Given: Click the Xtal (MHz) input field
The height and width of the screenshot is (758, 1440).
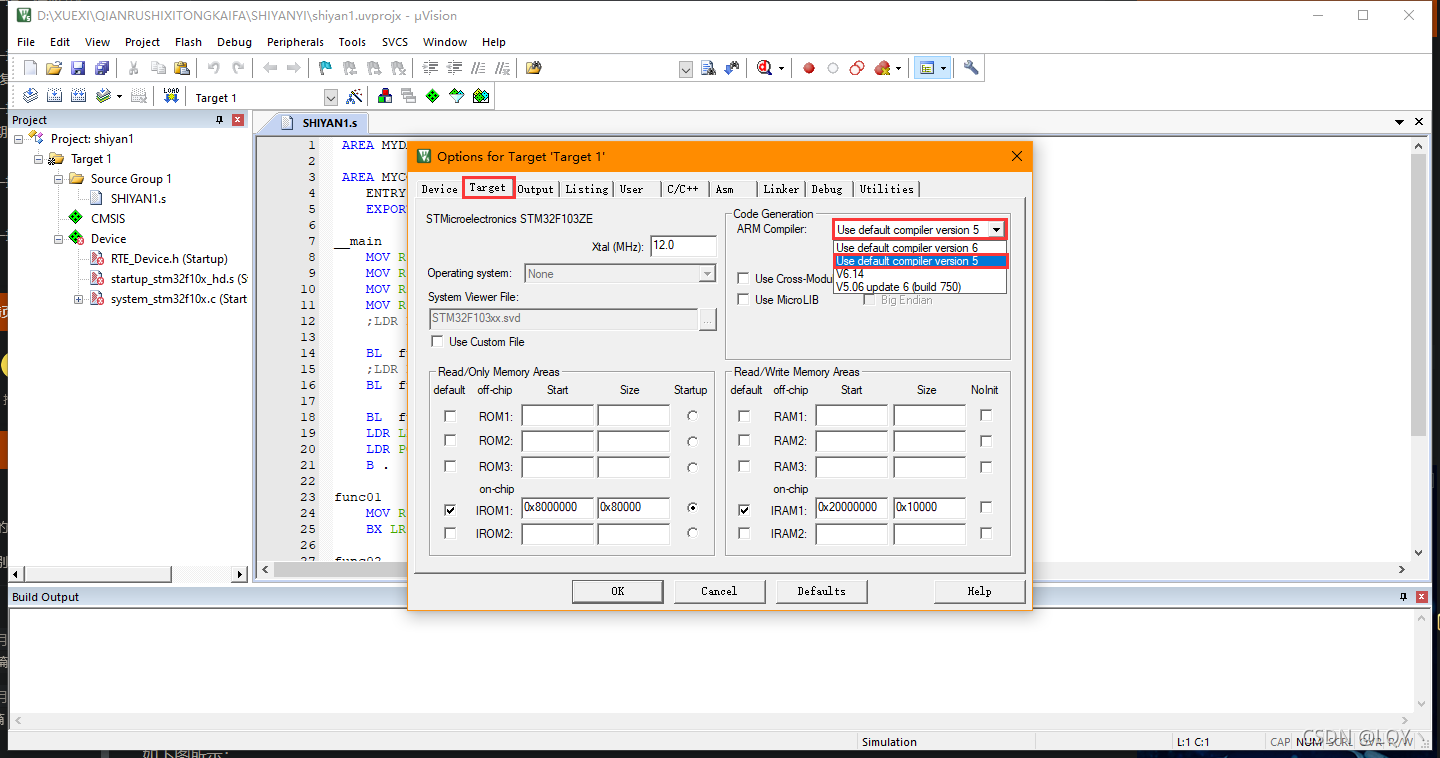Looking at the screenshot, I should 684,246.
